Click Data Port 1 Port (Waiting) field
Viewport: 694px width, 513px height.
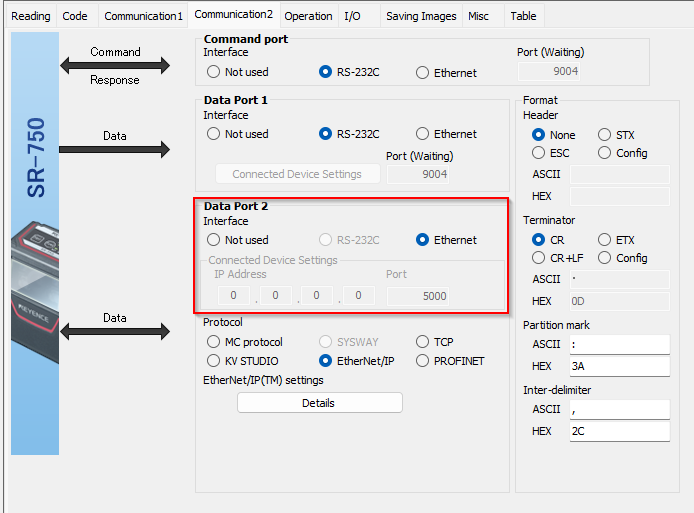[x=418, y=174]
